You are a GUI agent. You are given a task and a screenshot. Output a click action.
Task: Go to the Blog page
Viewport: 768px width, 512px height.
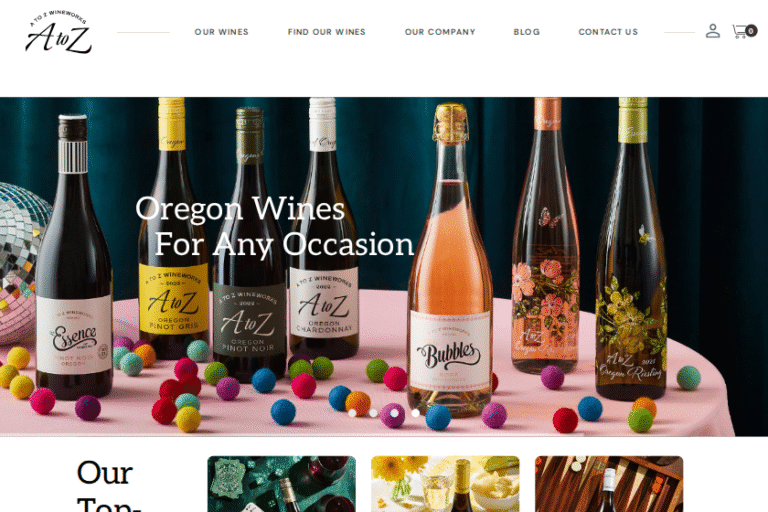click(527, 32)
